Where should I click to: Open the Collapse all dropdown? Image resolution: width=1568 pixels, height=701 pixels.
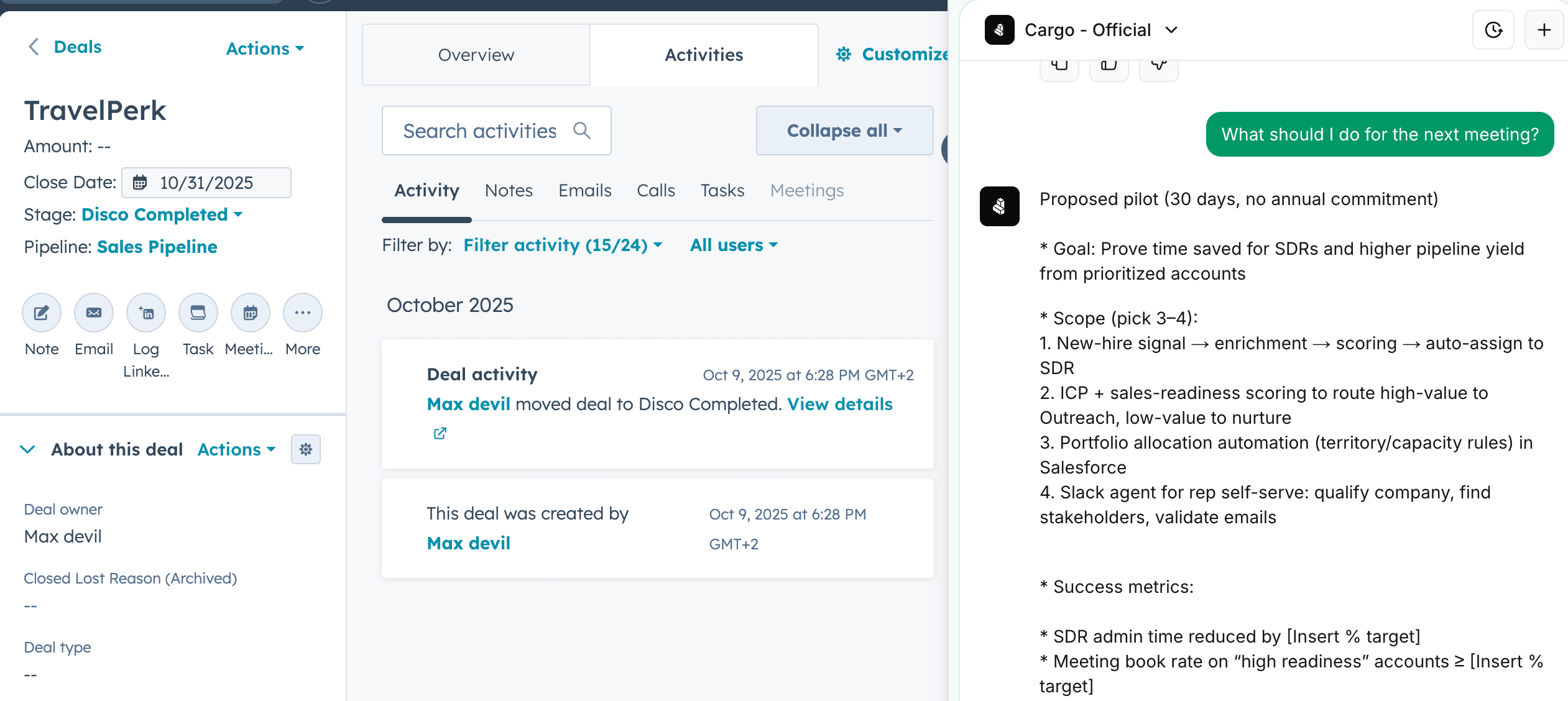point(844,131)
